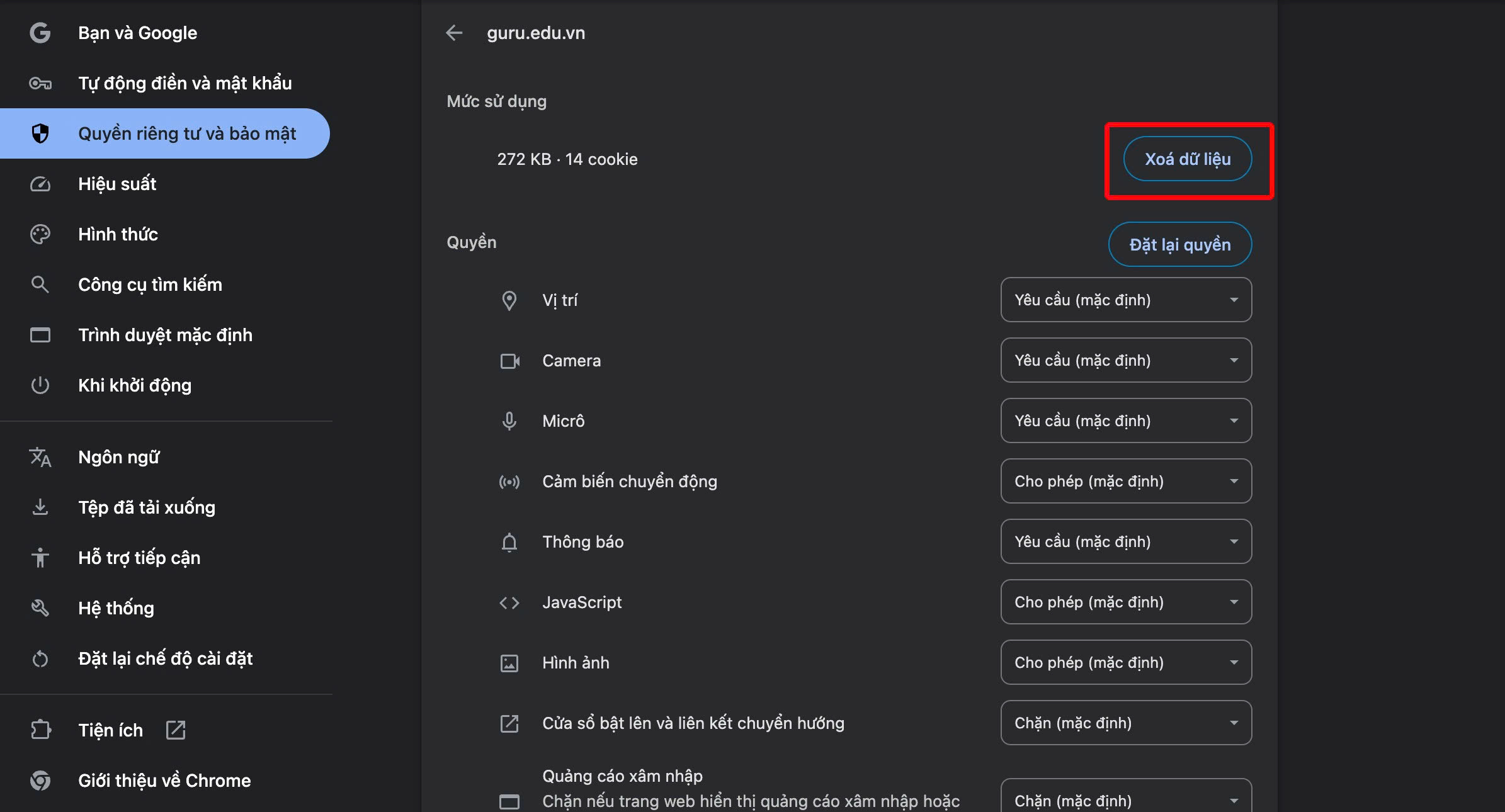
Task: Open the Hình ảnh permission dropdown
Action: coord(1126,662)
